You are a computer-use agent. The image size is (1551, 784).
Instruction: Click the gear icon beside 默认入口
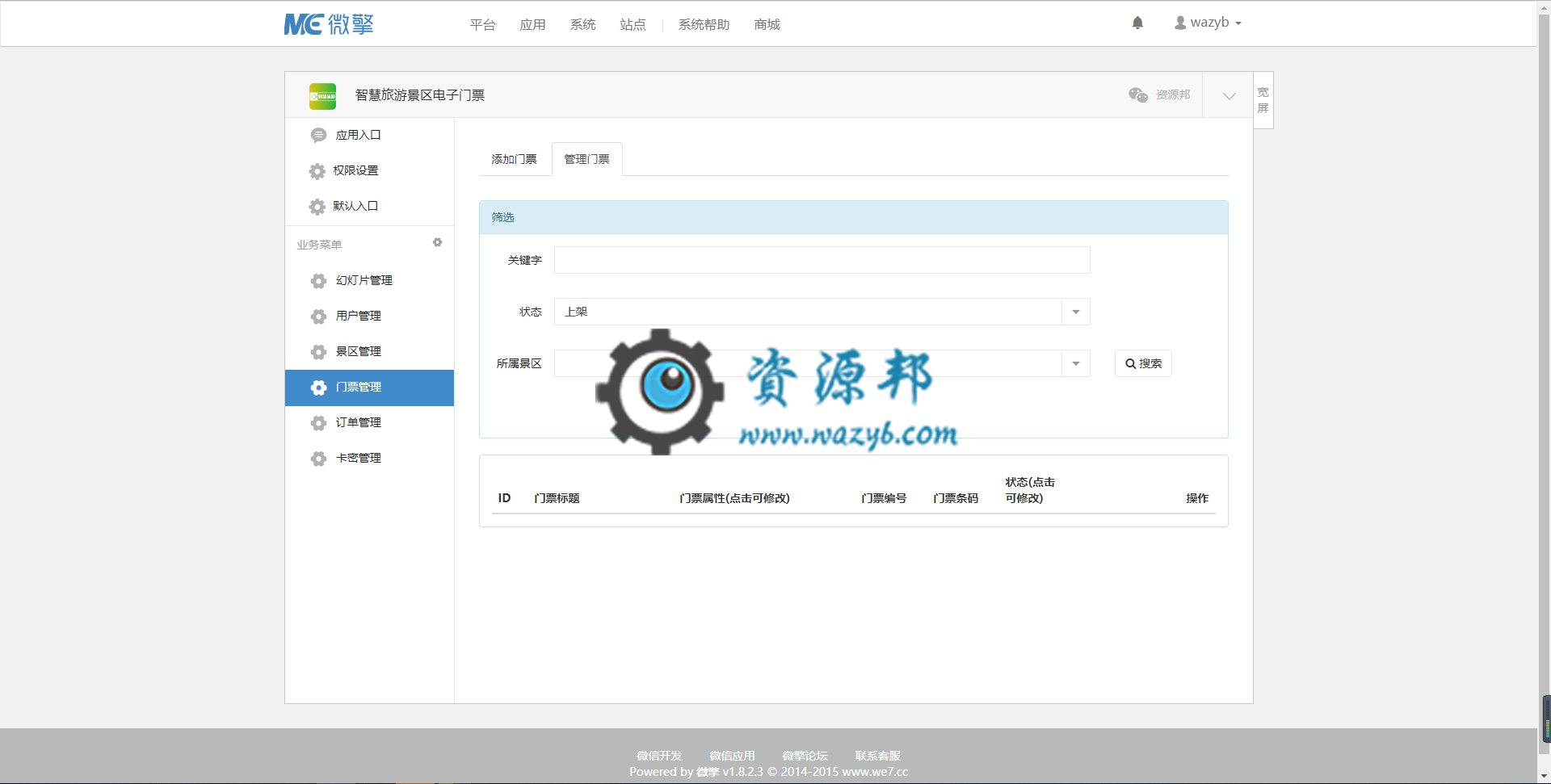click(x=317, y=206)
